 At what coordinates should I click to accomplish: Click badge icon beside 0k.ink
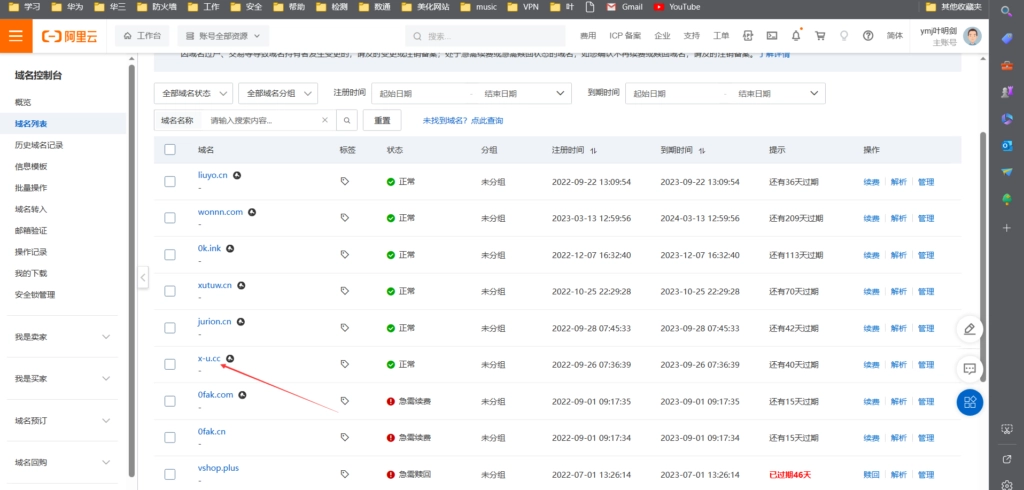(230, 248)
